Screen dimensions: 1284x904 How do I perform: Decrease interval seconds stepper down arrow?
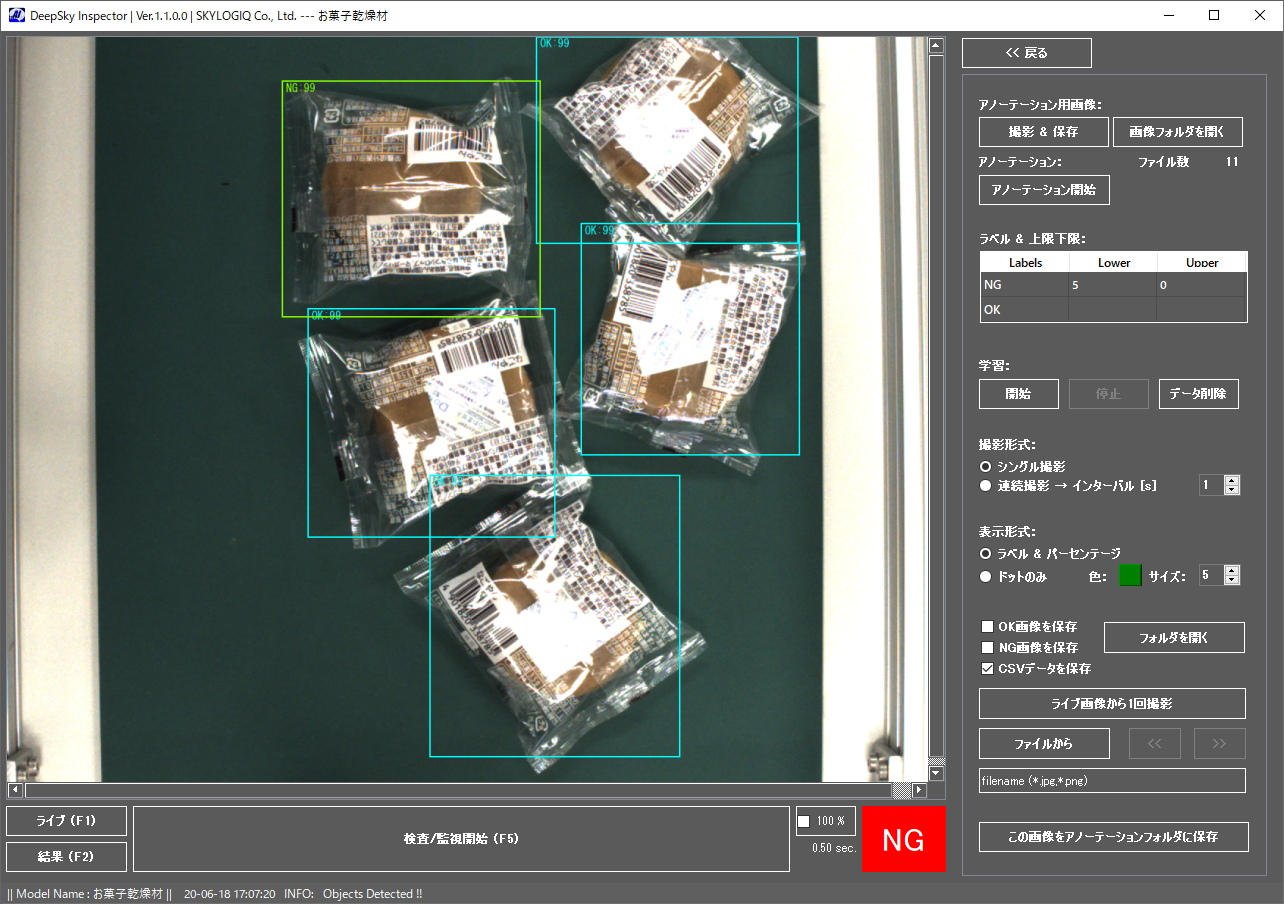point(1232,490)
